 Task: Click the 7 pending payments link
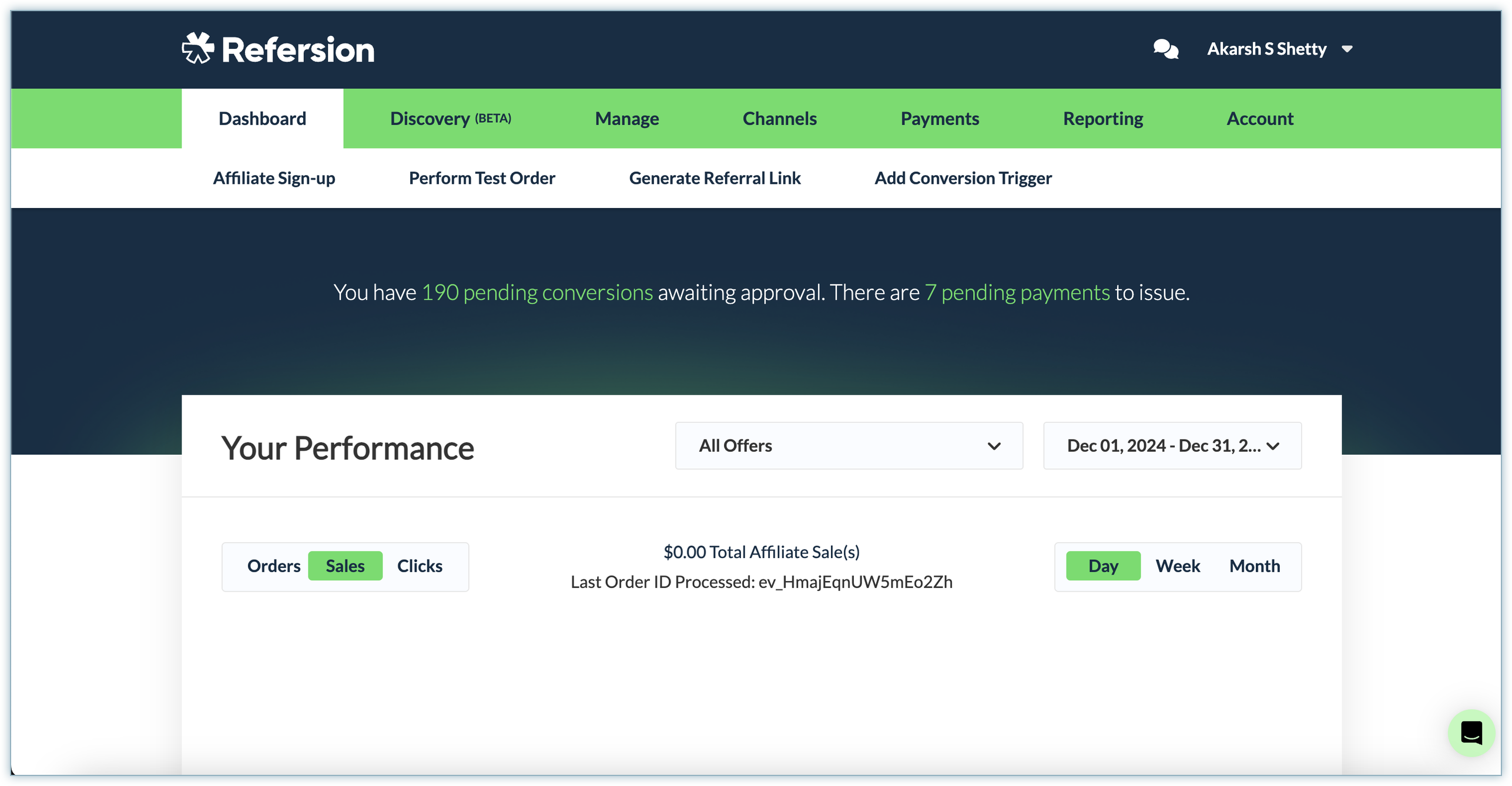point(1017,293)
